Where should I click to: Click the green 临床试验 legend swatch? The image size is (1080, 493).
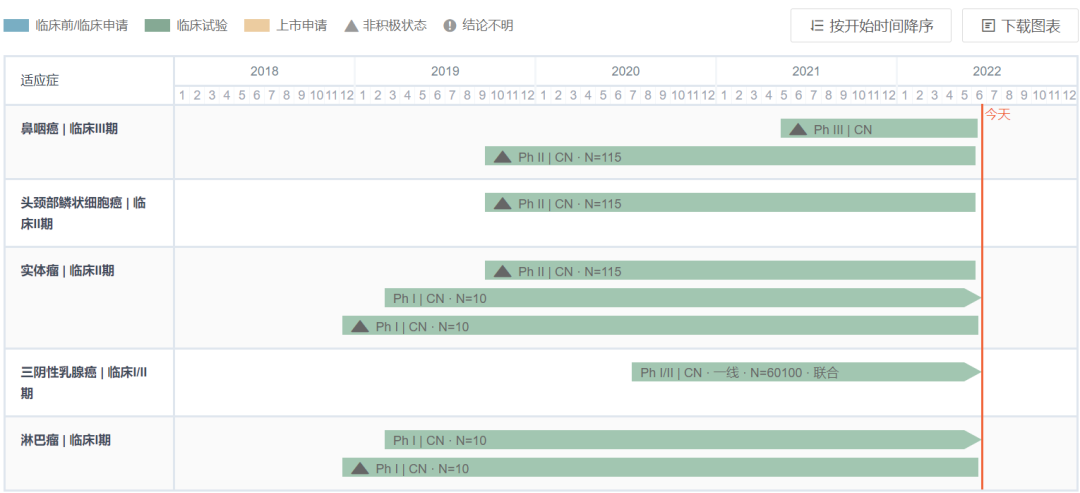(157, 26)
